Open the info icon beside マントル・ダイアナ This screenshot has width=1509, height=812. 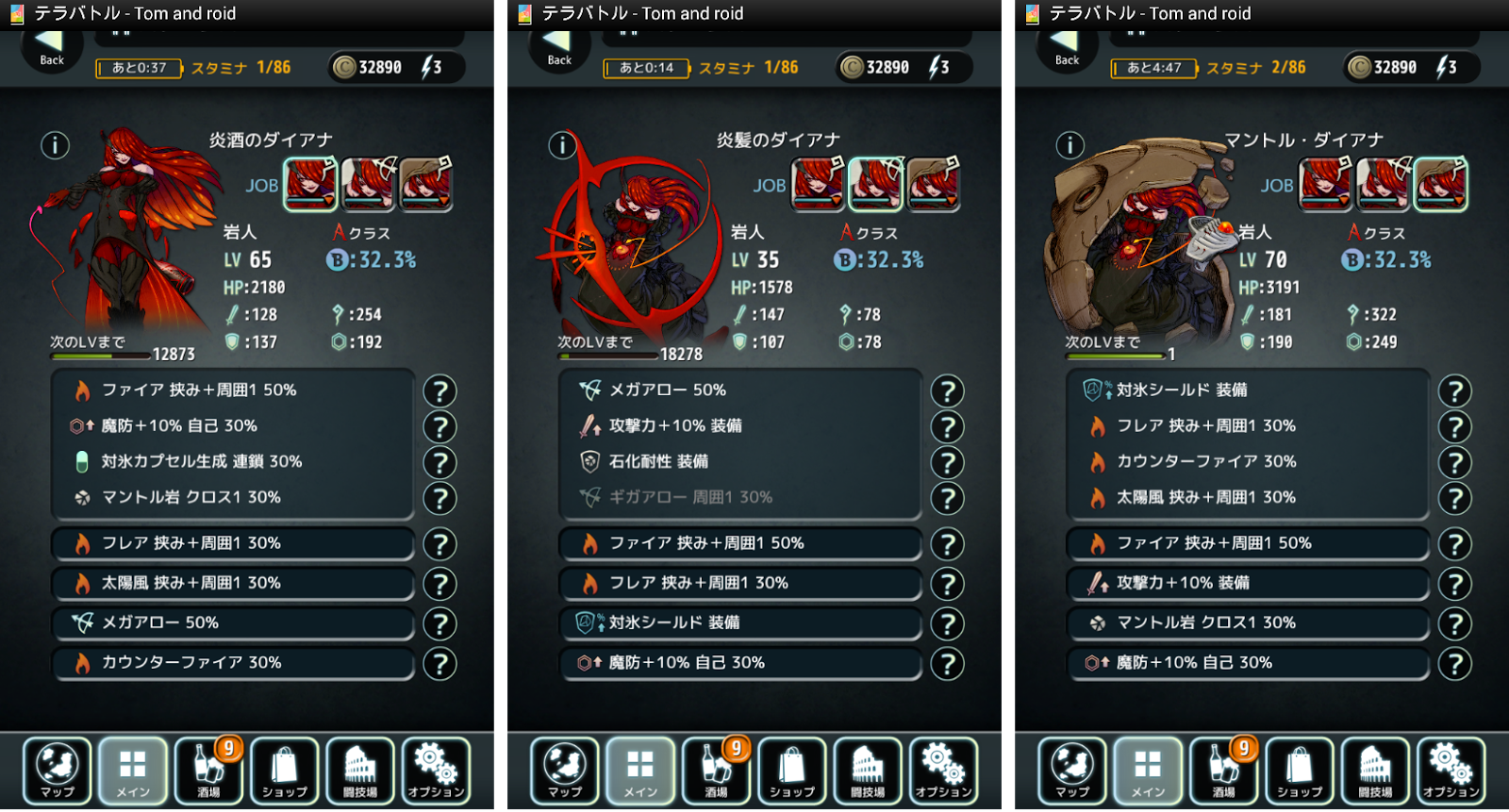[x=1070, y=145]
